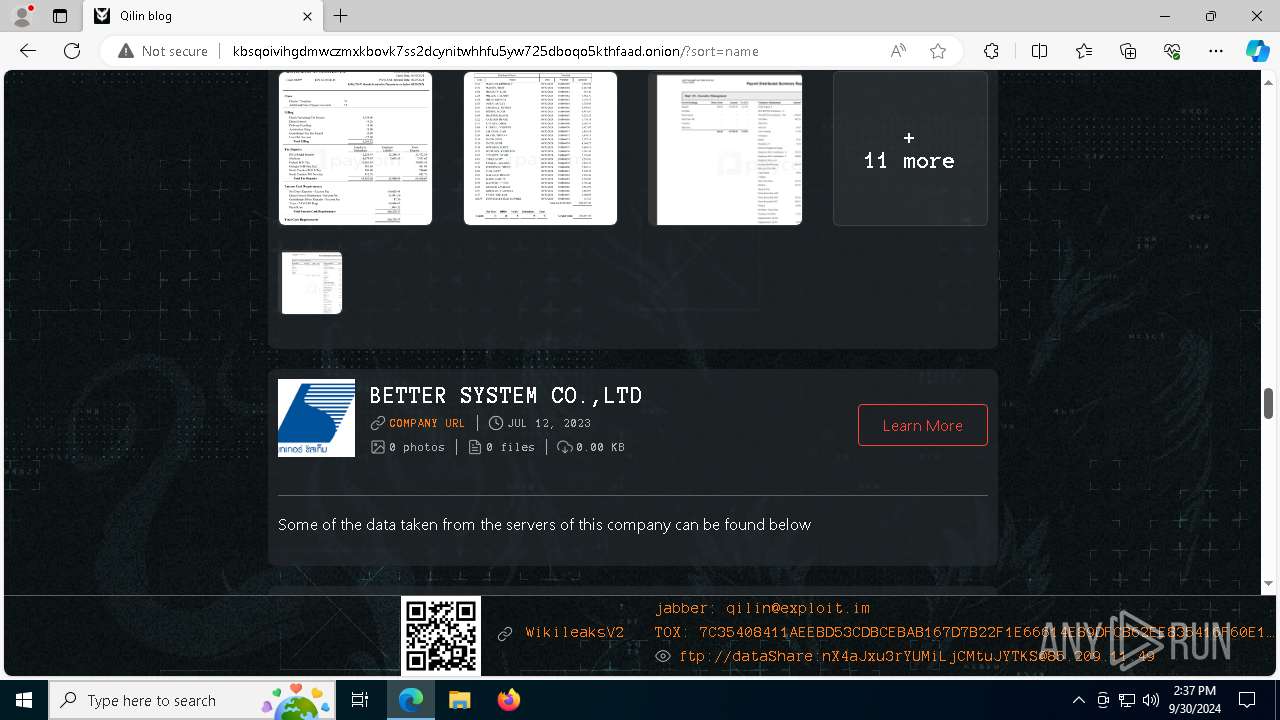This screenshot has height=720, width=1280.
Task: Open the Windows Start menu
Action: click(x=24, y=700)
